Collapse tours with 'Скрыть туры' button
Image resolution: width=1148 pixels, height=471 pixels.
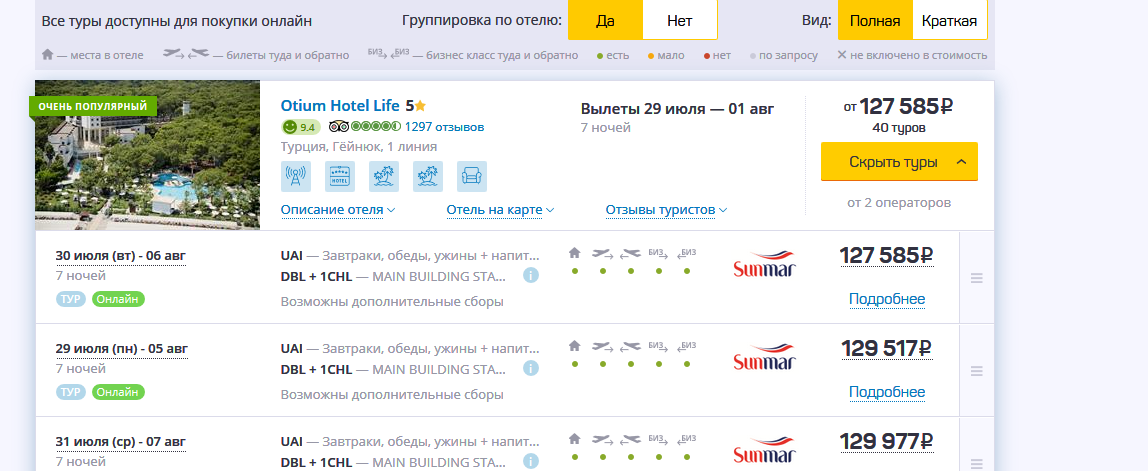(x=899, y=161)
